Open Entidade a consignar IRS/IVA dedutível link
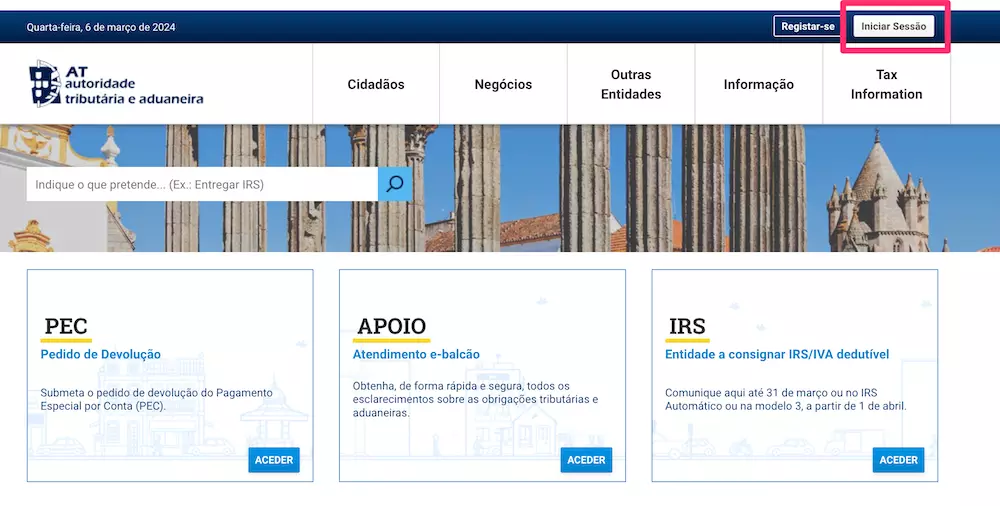The width and height of the screenshot is (1000, 506). pyautogui.click(x=777, y=354)
